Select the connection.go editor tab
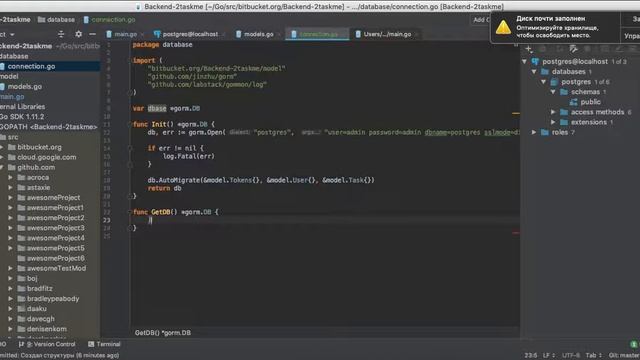Image resolution: width=640 pixels, height=360 pixels. [x=318, y=34]
